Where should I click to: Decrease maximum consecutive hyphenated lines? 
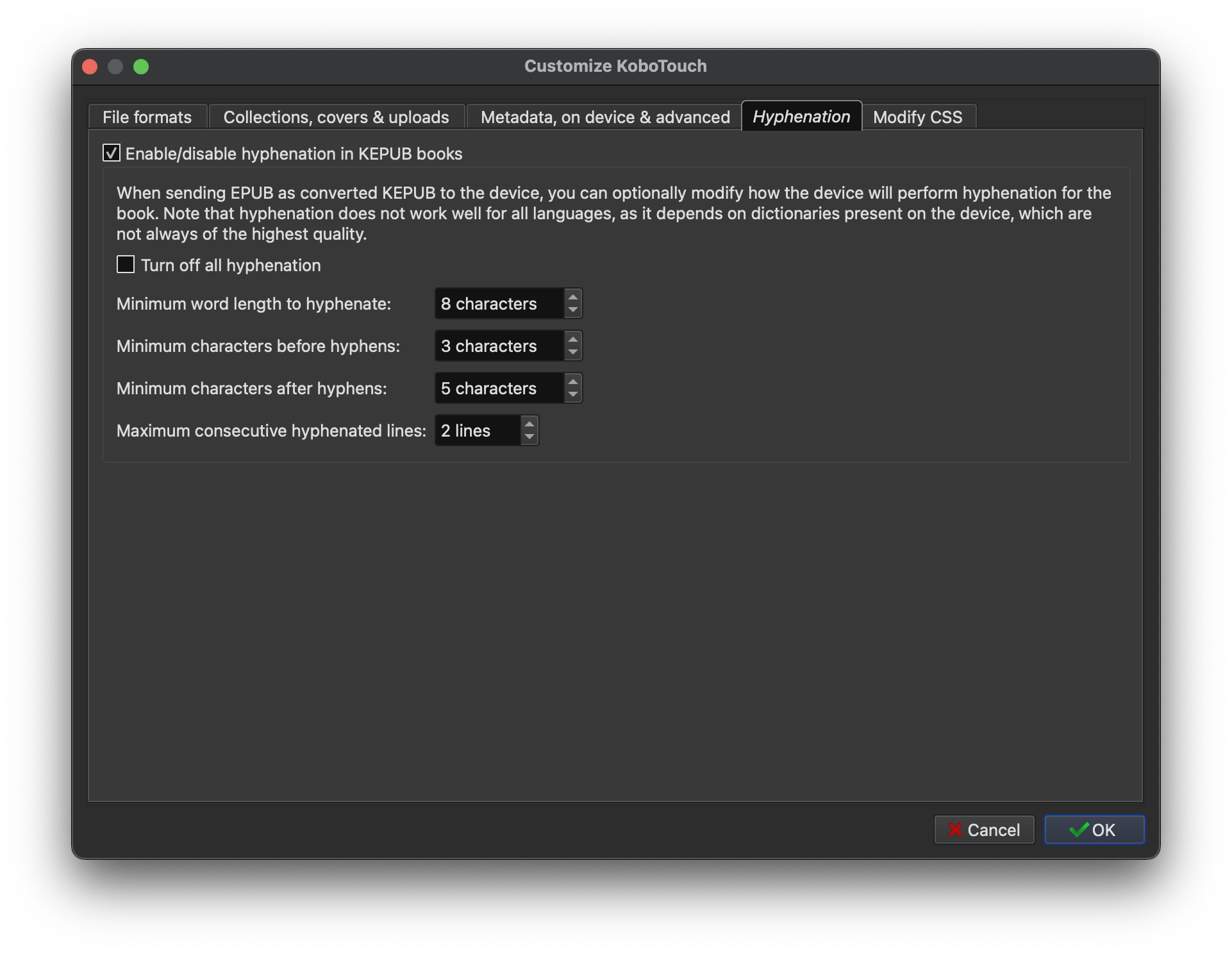[529, 437]
